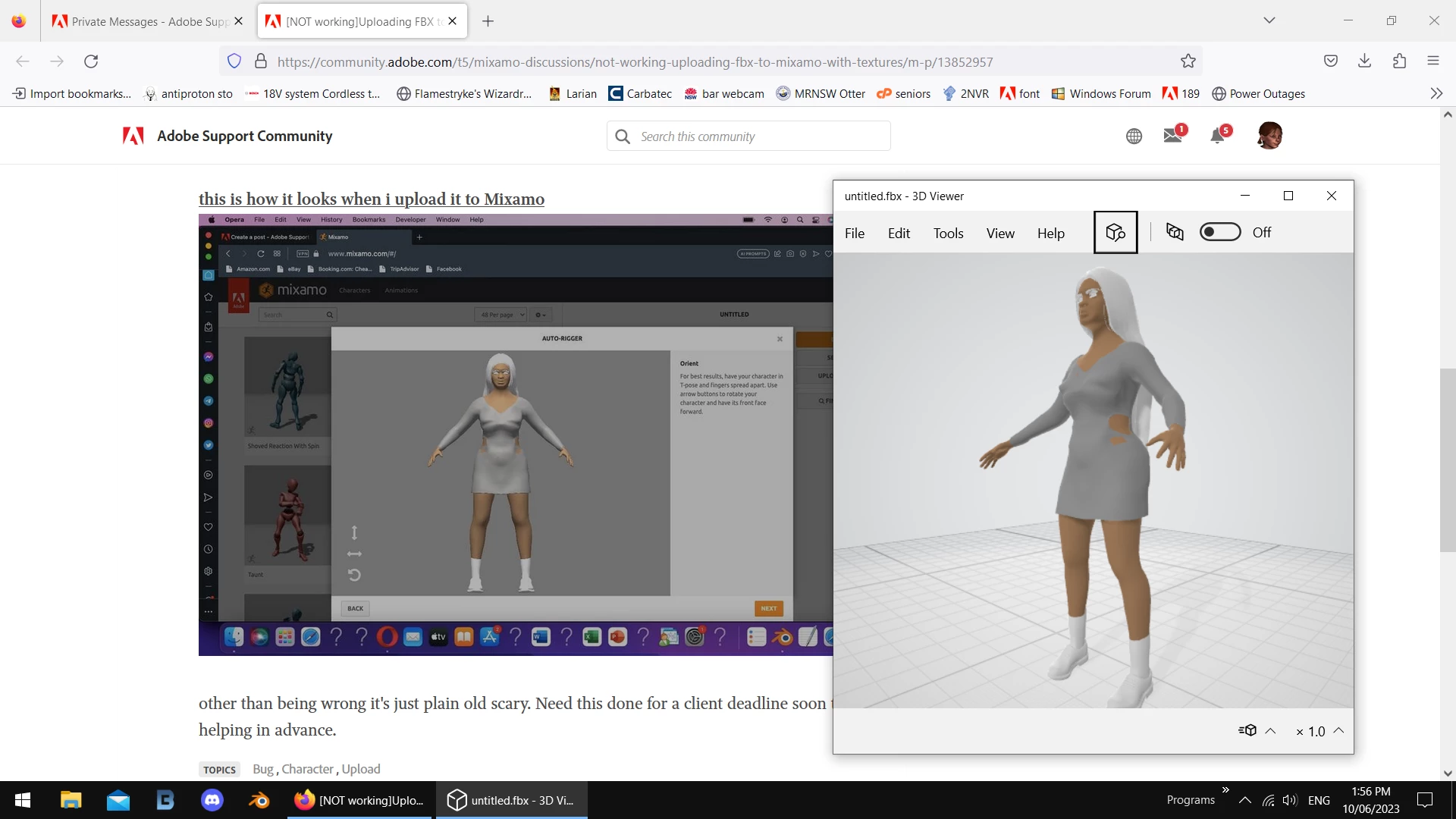The image size is (1456, 819).
Task: Open Firefox downloads arrow icon
Action: point(1364,61)
